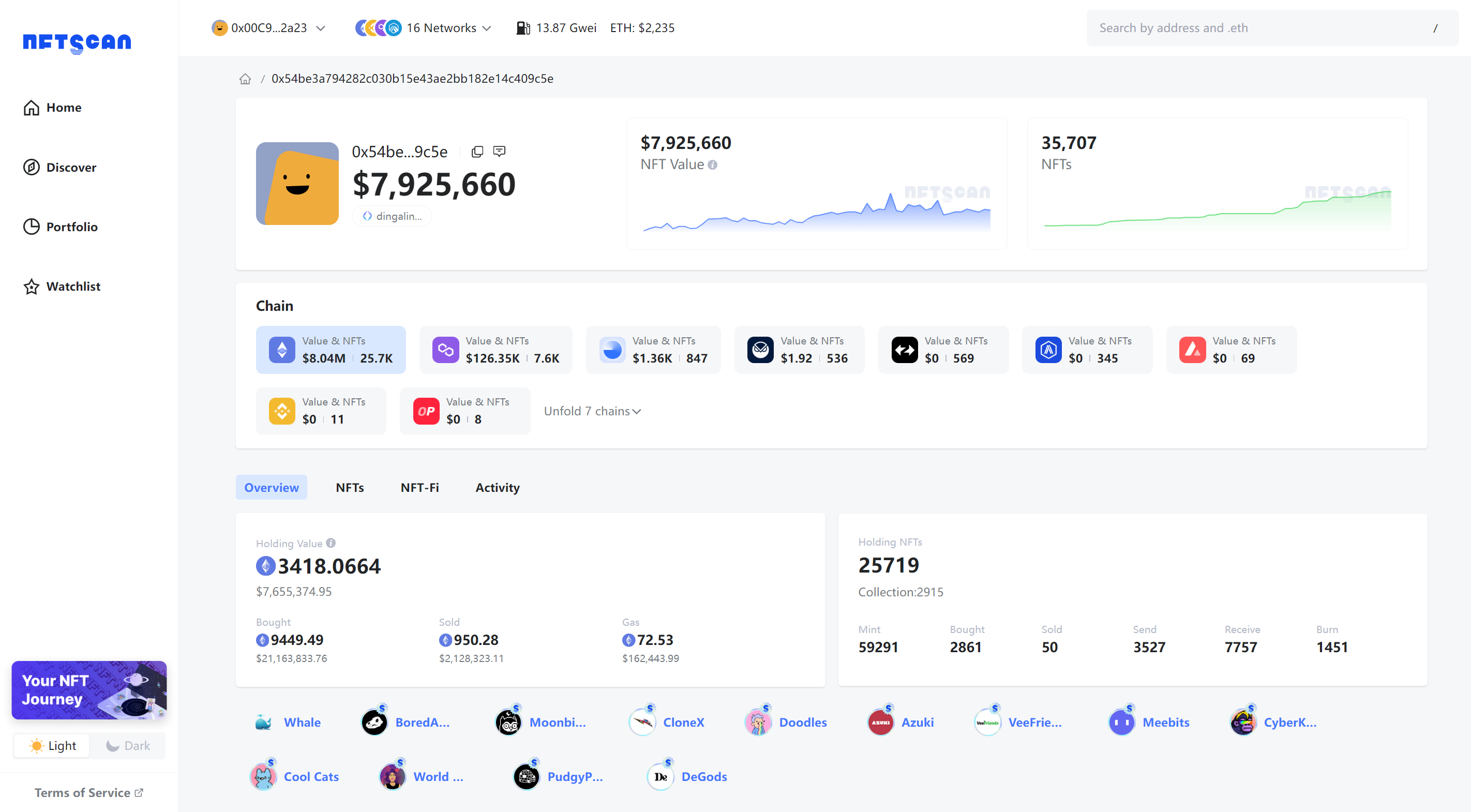Select the Ethereum chain card
The height and width of the screenshot is (812, 1471).
pyautogui.click(x=331, y=350)
